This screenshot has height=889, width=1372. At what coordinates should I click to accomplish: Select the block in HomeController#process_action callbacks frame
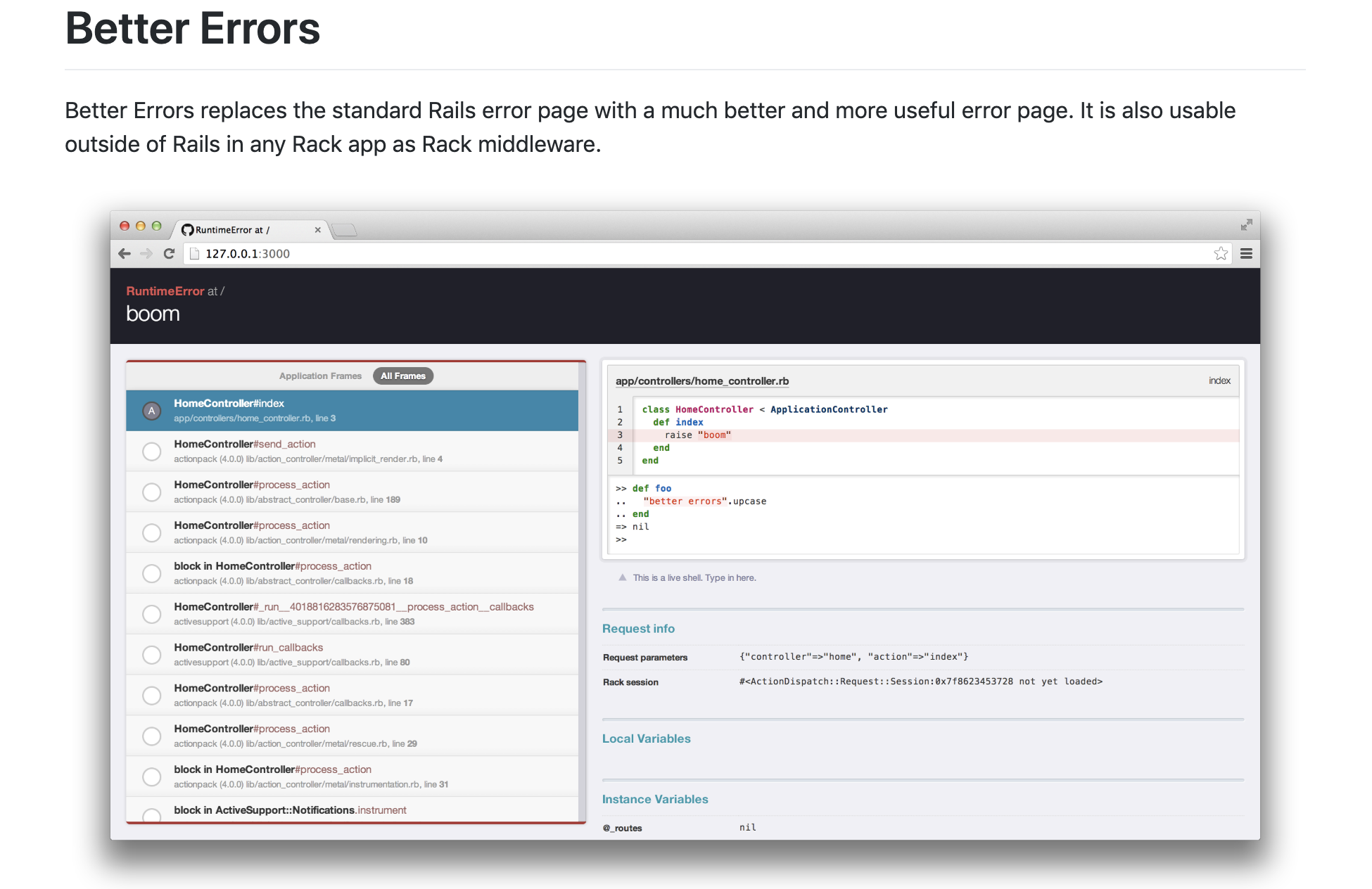point(151,573)
